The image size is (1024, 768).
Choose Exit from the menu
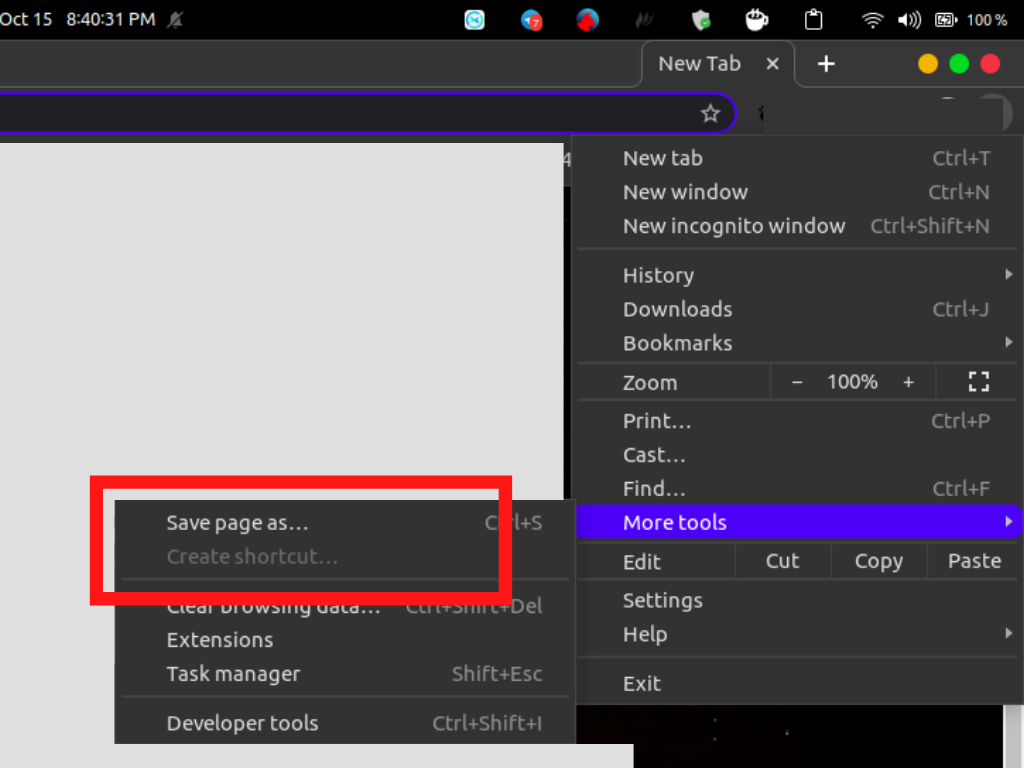pyautogui.click(x=797, y=684)
